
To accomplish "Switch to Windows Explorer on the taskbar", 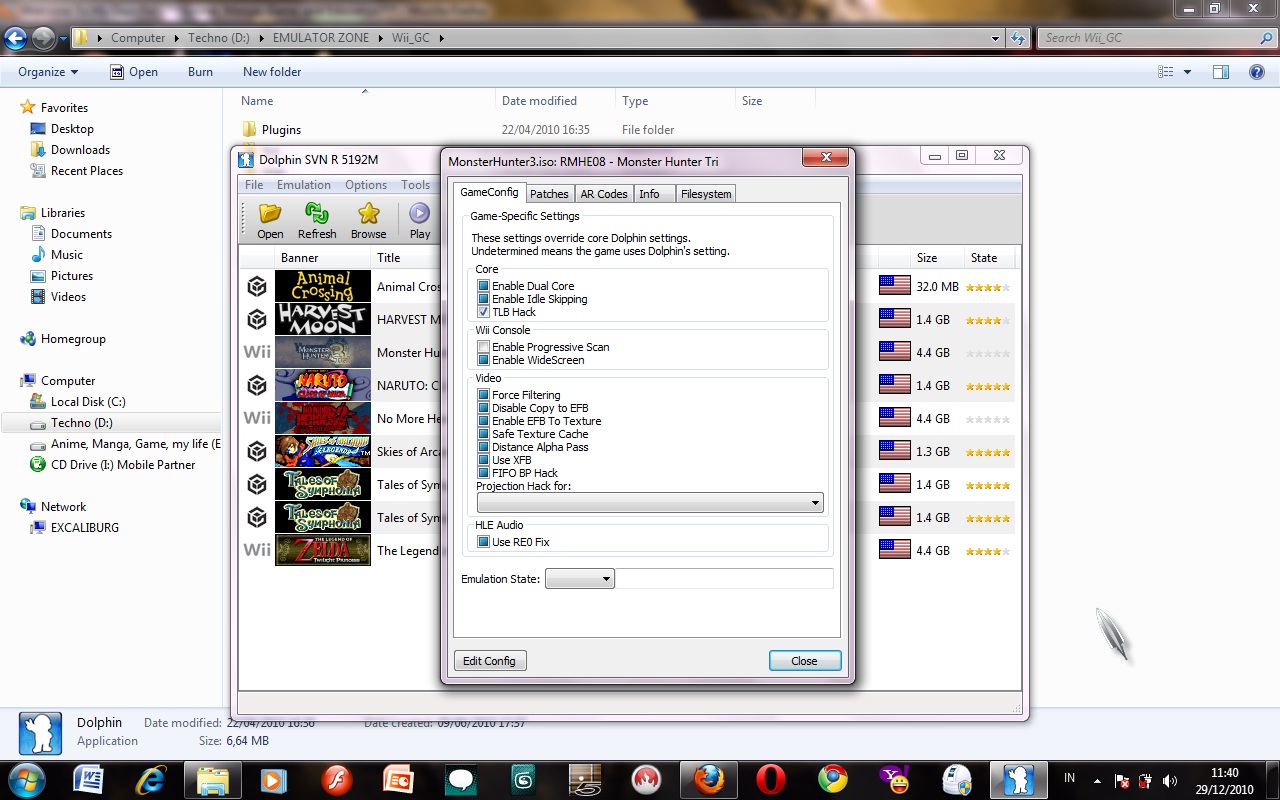I will 213,779.
